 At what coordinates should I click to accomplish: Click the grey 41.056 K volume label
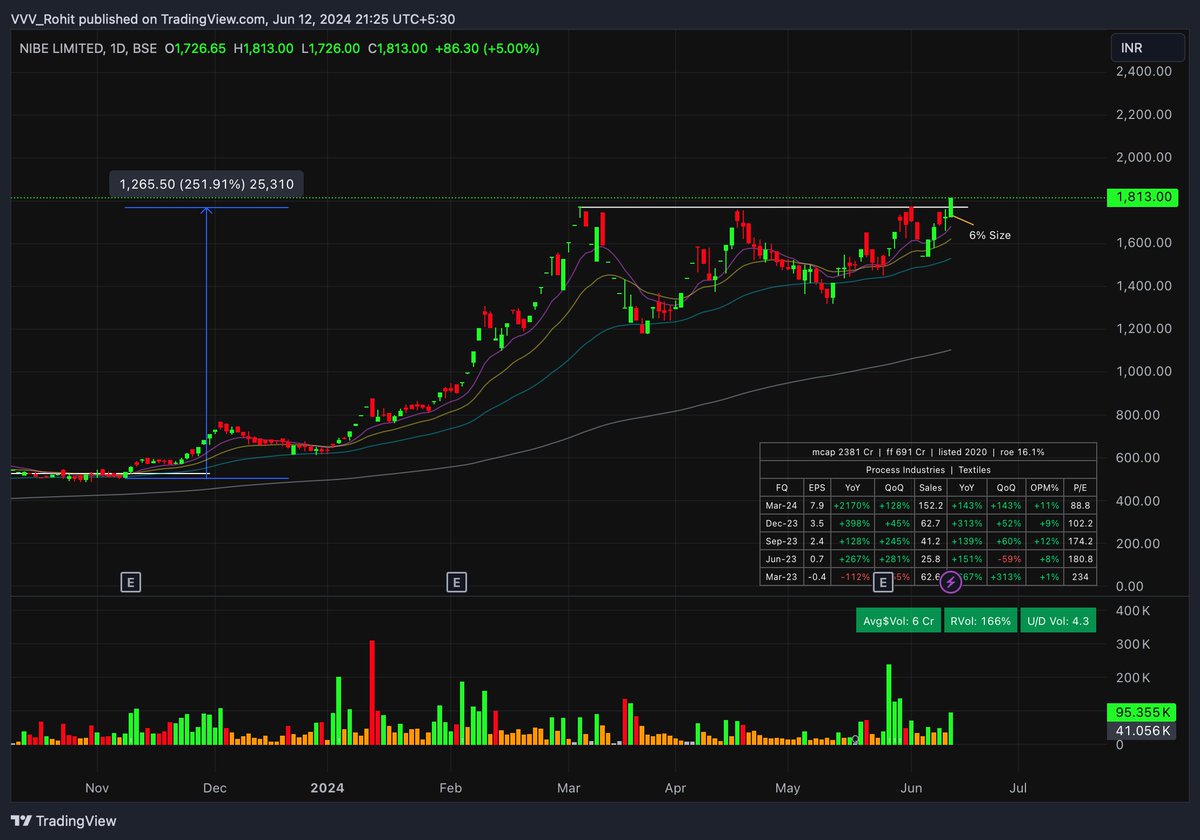coord(1141,731)
